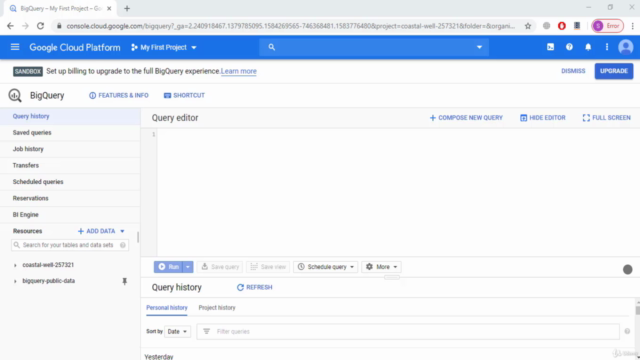Viewport: 640px width, 360px height.
Task: Open the user account avatar
Action: (x=625, y=47)
